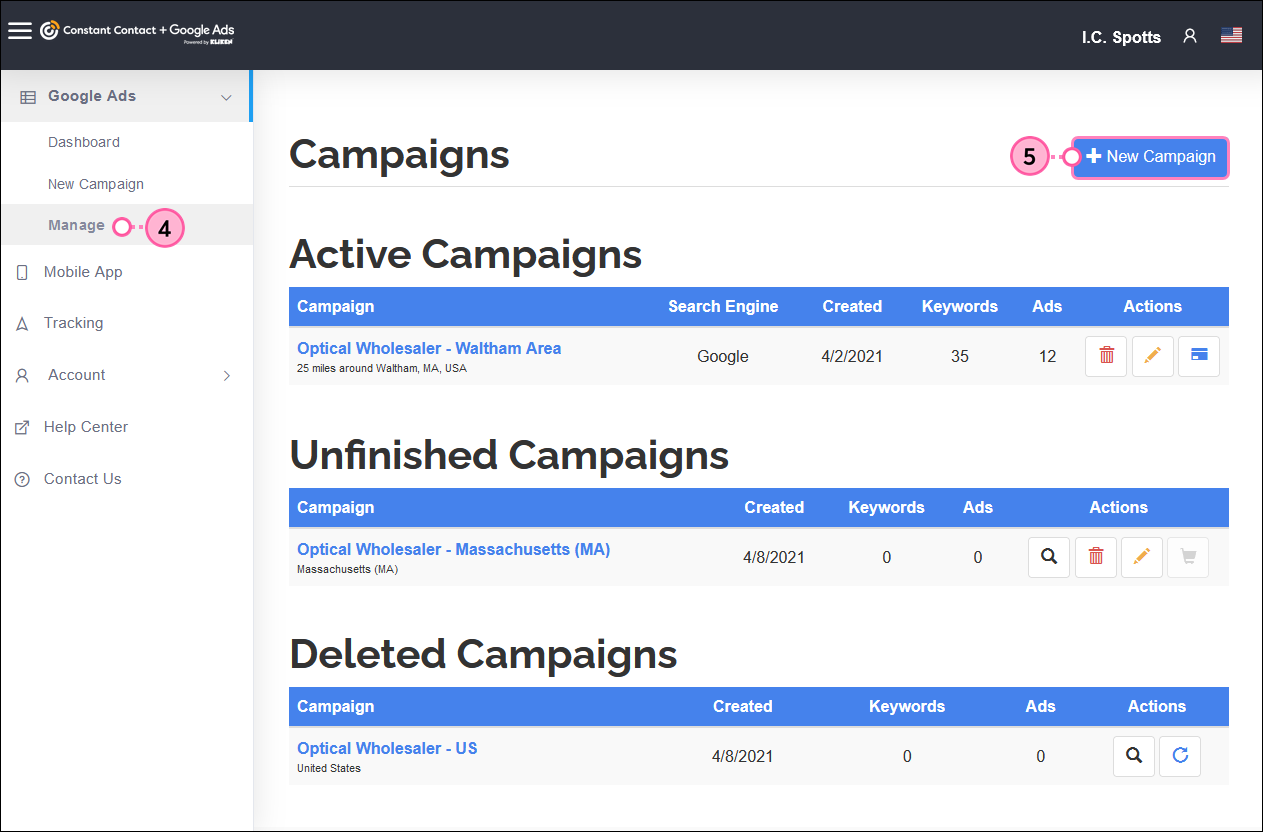
Task: Go to the Tracking section
Action: pos(73,323)
